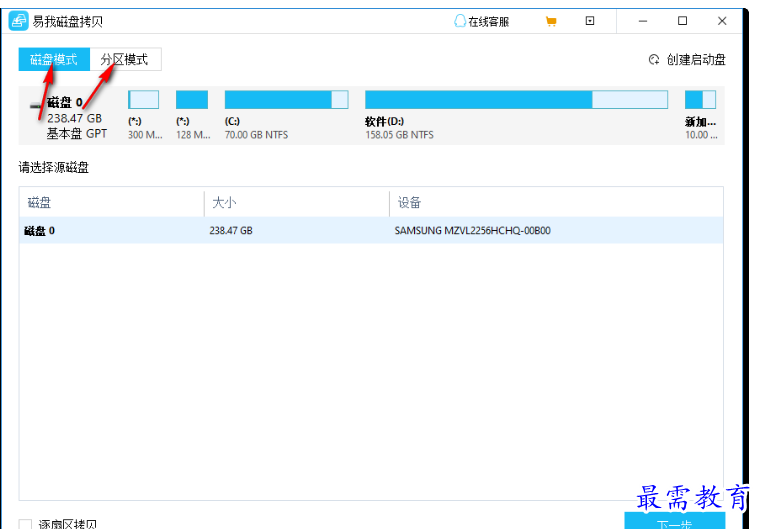Select the 300 MB partition bar
The height and width of the screenshot is (529, 758).
point(144,100)
